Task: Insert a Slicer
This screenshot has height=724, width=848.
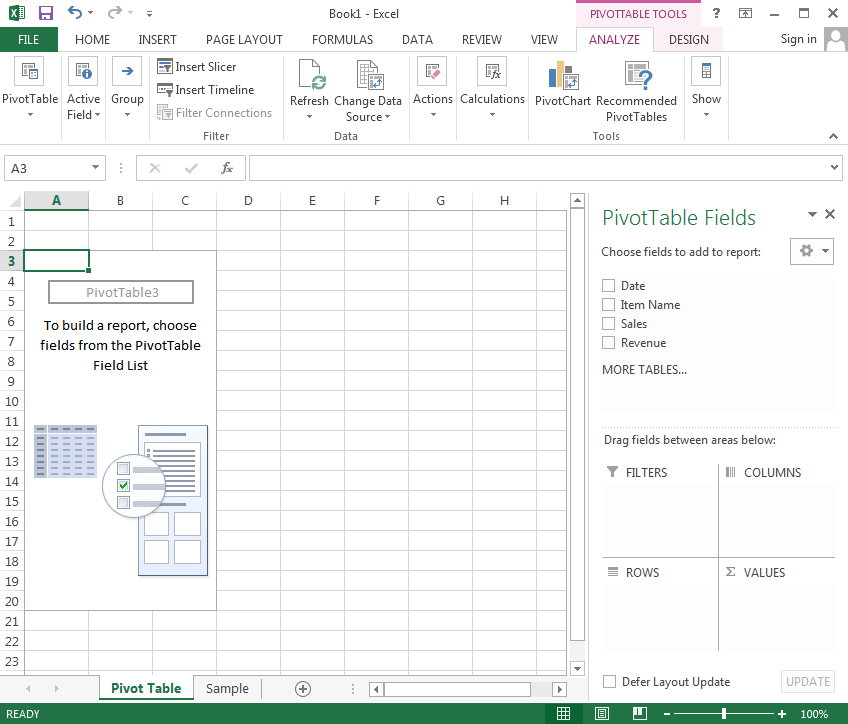Action: pyautogui.click(x=197, y=67)
